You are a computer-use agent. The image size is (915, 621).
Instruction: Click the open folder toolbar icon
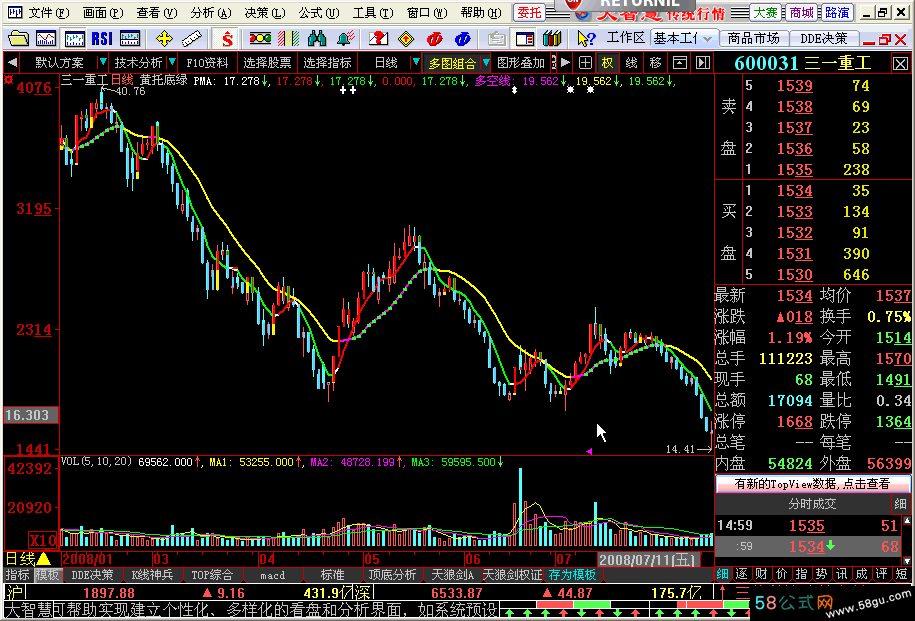[18, 39]
